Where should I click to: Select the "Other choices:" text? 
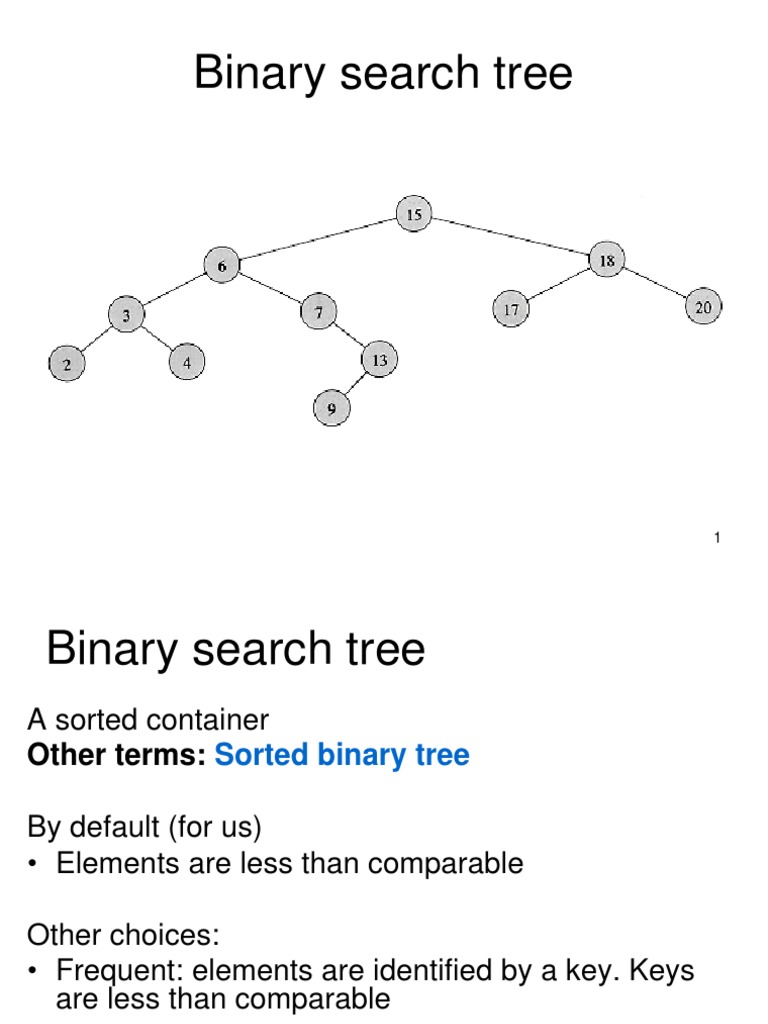123,935
